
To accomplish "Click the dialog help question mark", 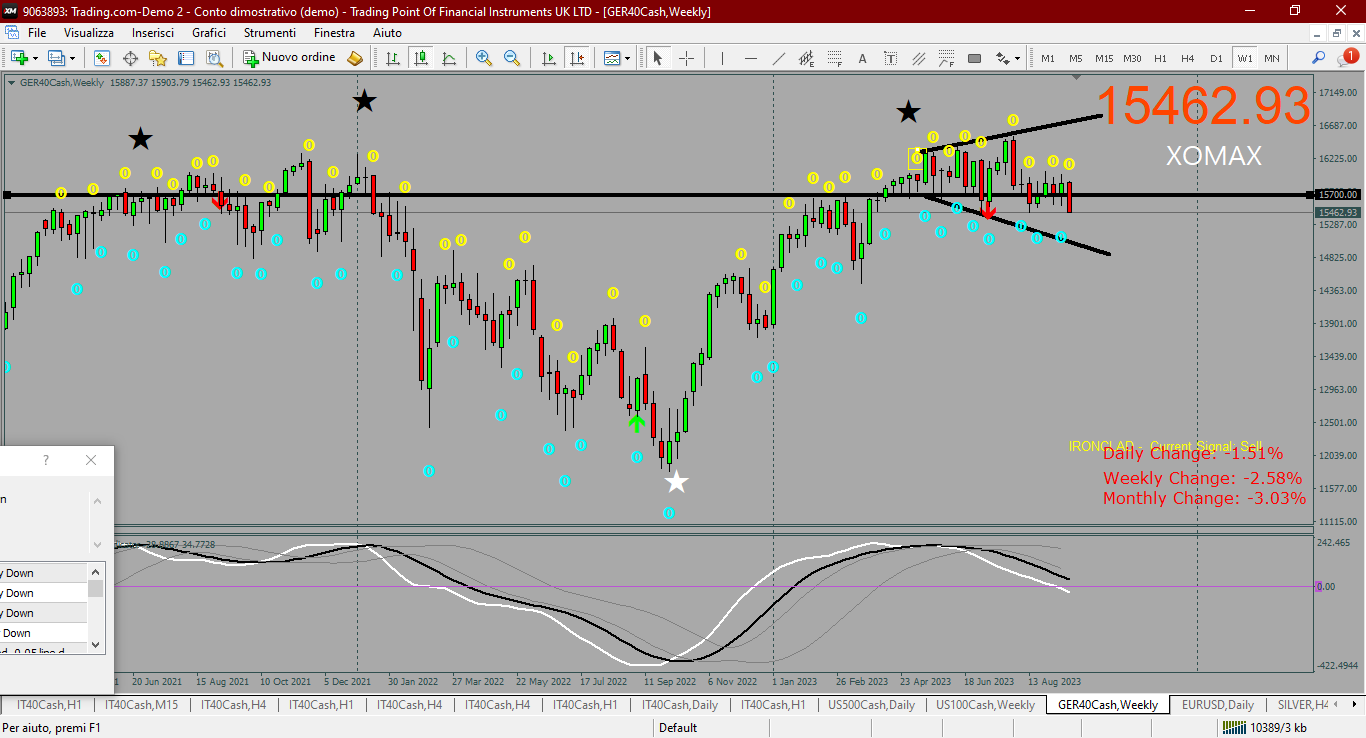I will pyautogui.click(x=46, y=460).
